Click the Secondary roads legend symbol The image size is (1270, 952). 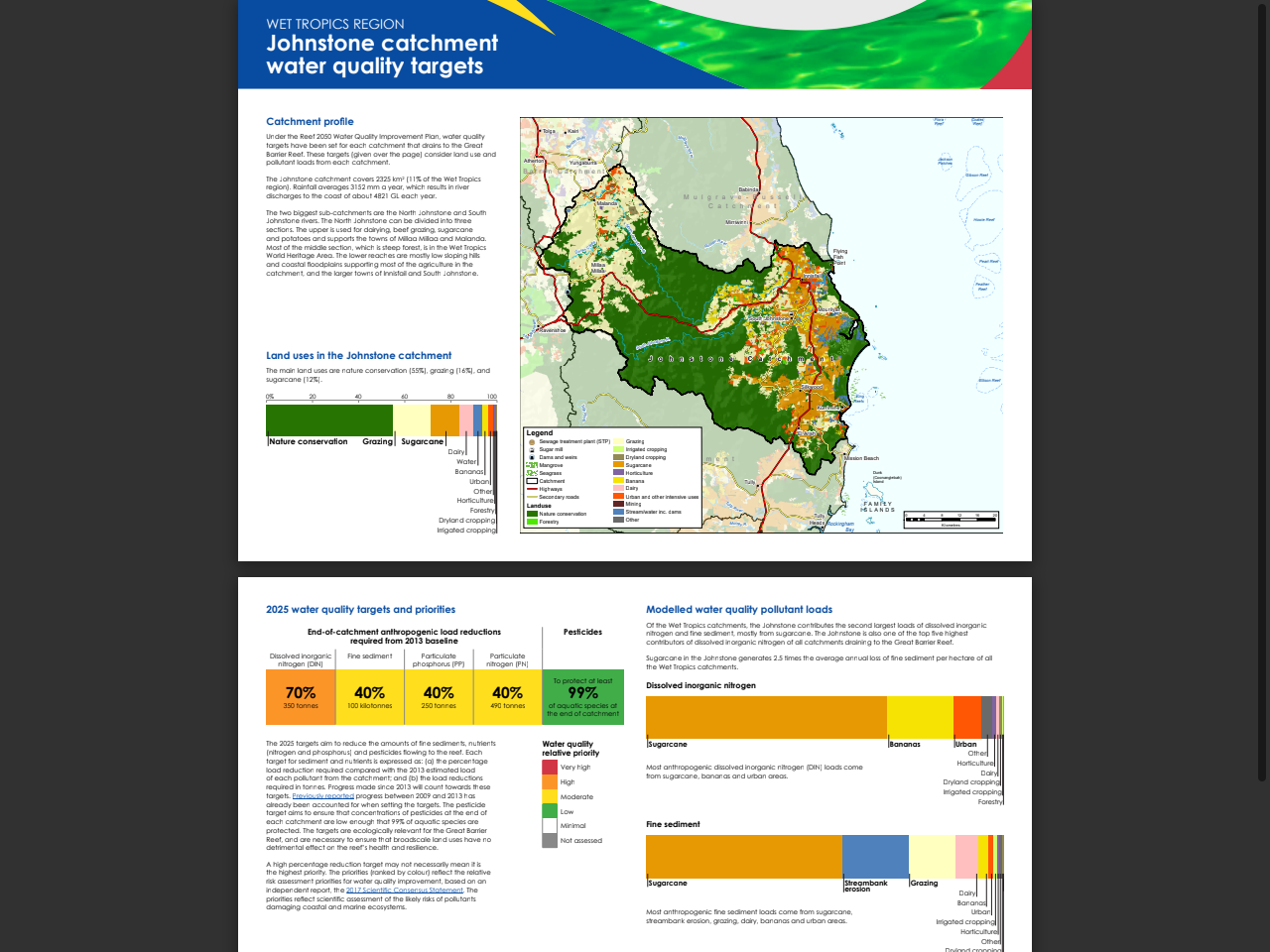pyautogui.click(x=532, y=497)
